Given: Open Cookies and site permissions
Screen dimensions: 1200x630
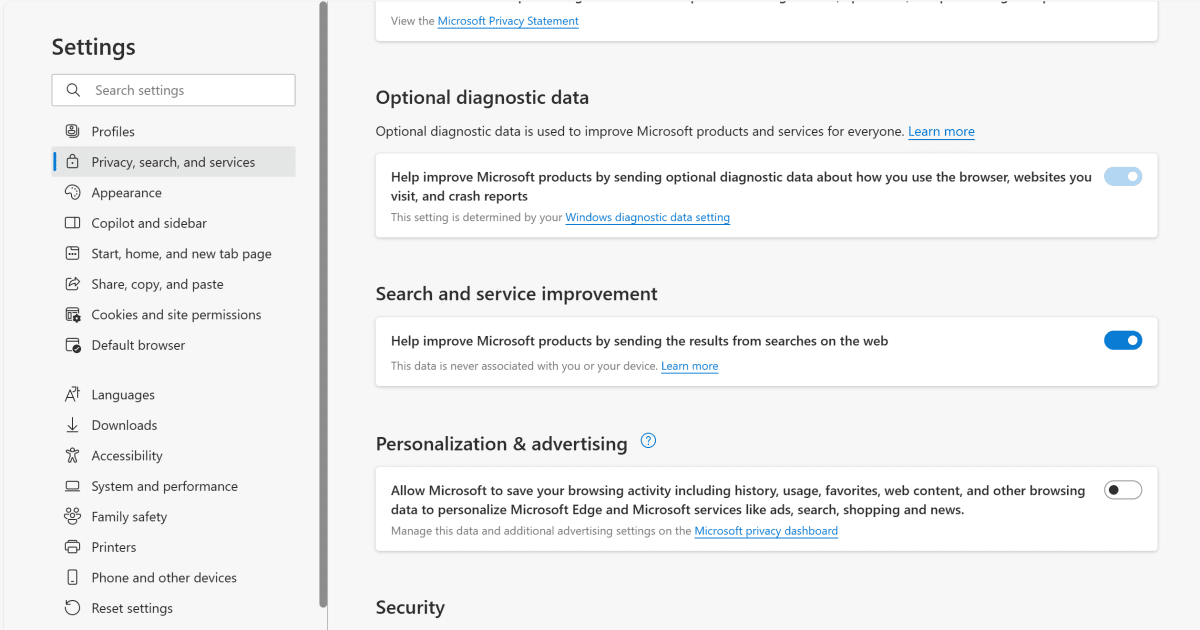Looking at the screenshot, I should click(x=174, y=314).
